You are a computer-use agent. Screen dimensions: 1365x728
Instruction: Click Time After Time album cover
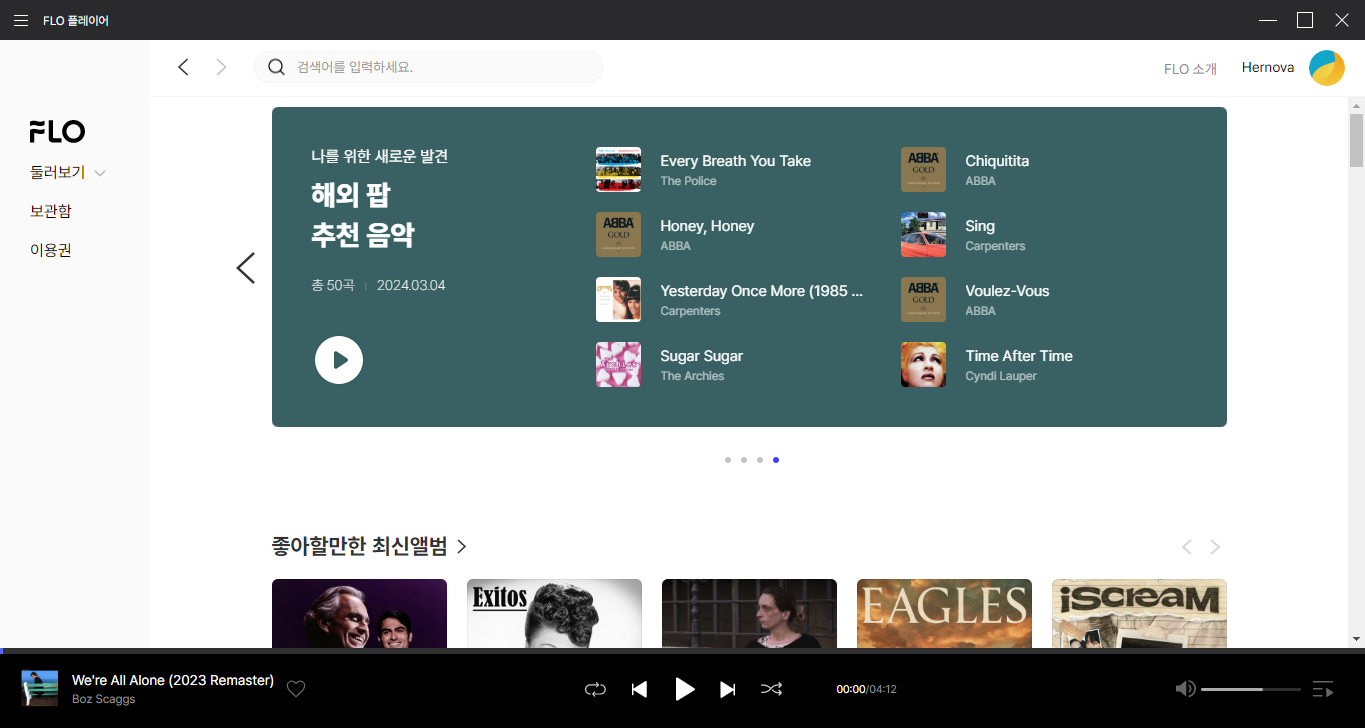923,365
